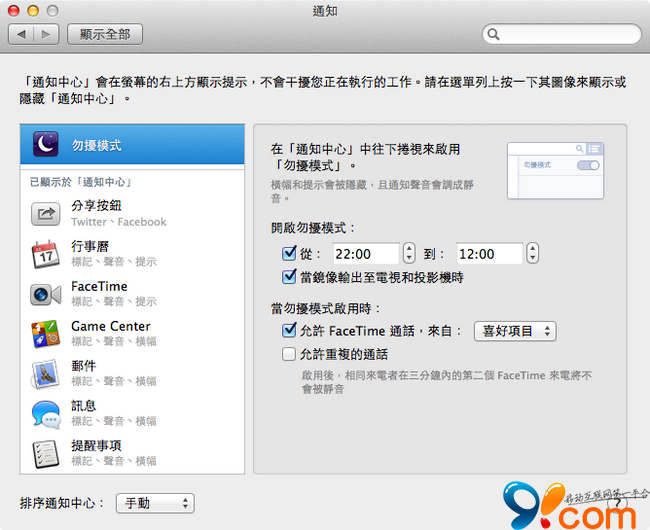This screenshot has height=530, width=650.
Task: Click the search magnifier icon
Action: click(x=493, y=34)
